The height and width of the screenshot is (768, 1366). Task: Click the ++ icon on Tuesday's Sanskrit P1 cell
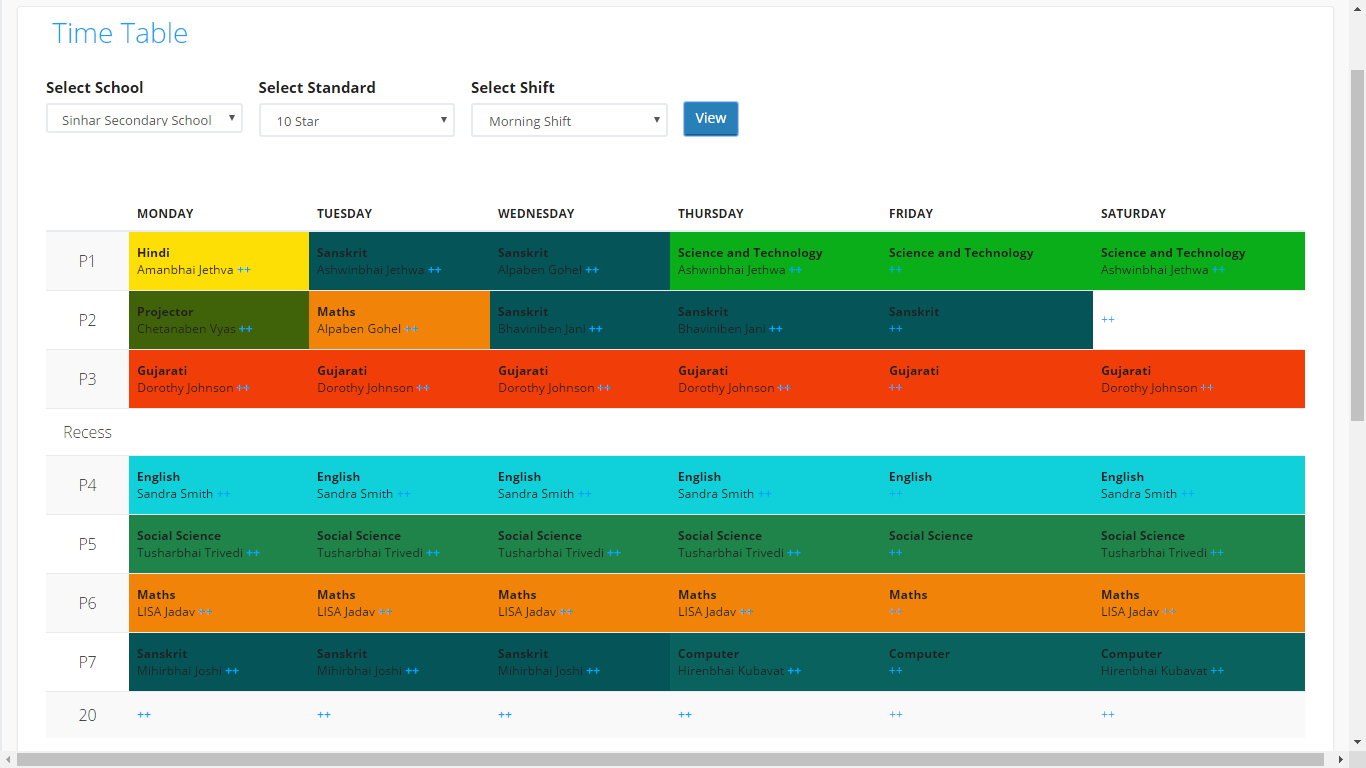[436, 269]
